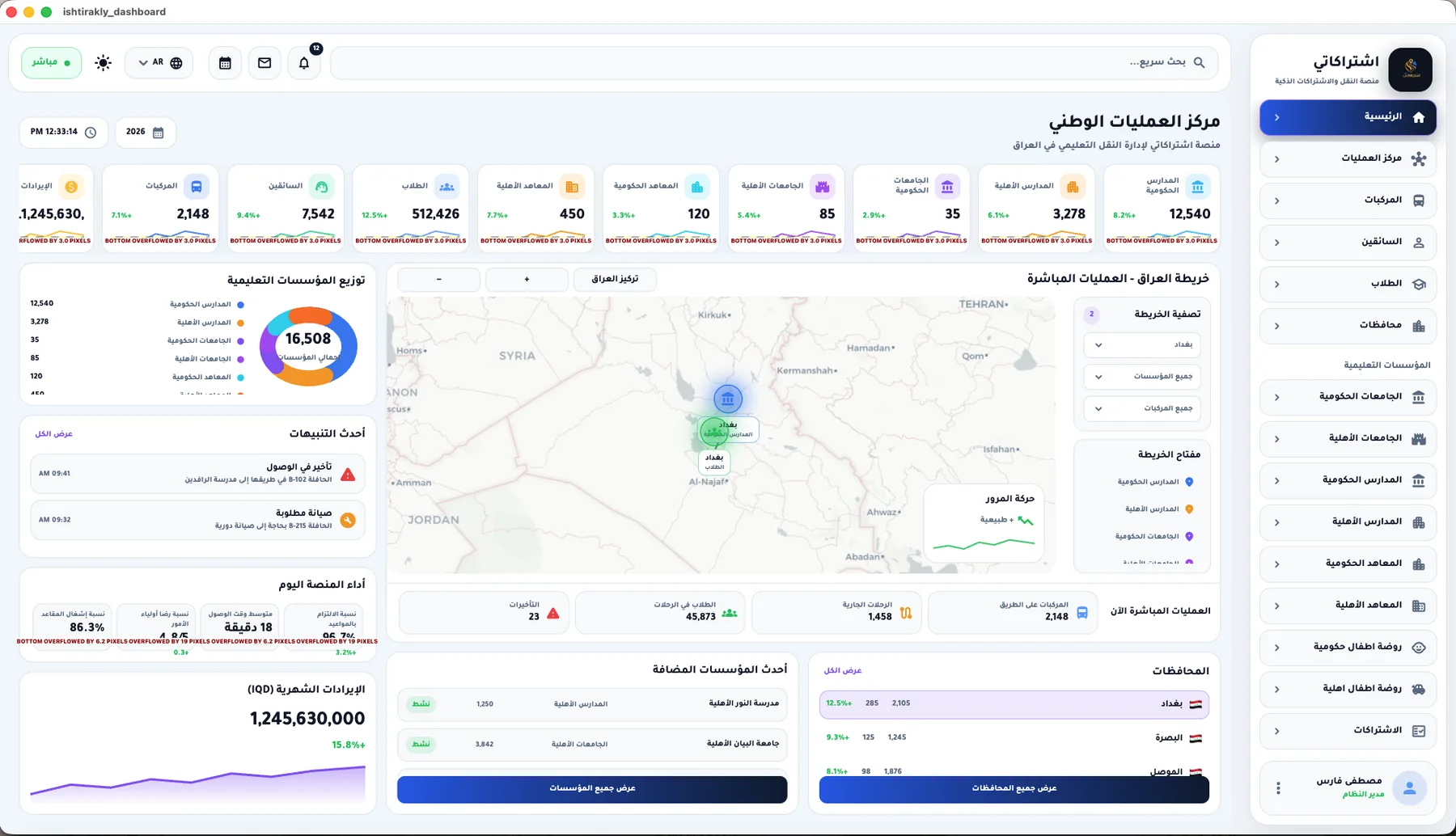
Task: Click the الجامعات الأهلية sidebar castle icon
Action: coord(1419,438)
